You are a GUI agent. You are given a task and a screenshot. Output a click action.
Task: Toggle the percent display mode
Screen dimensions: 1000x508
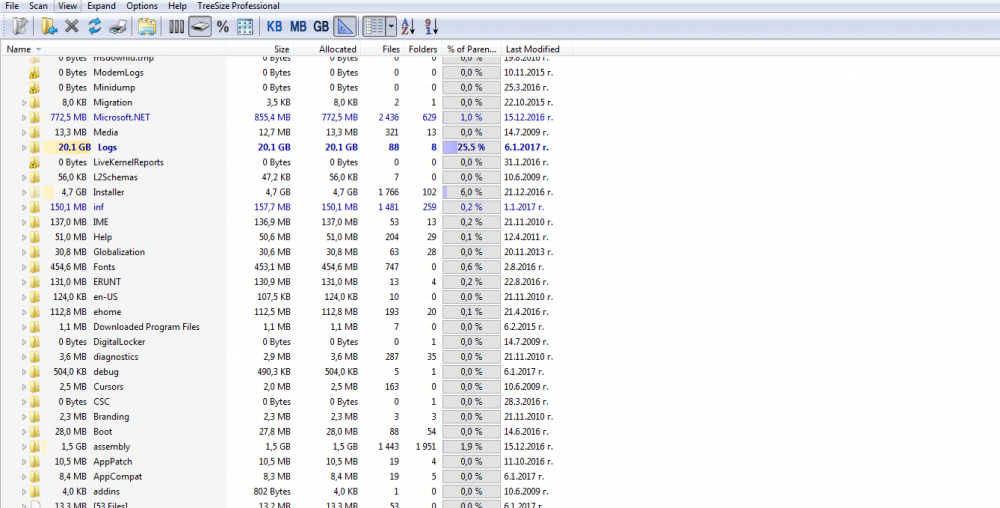(223, 26)
